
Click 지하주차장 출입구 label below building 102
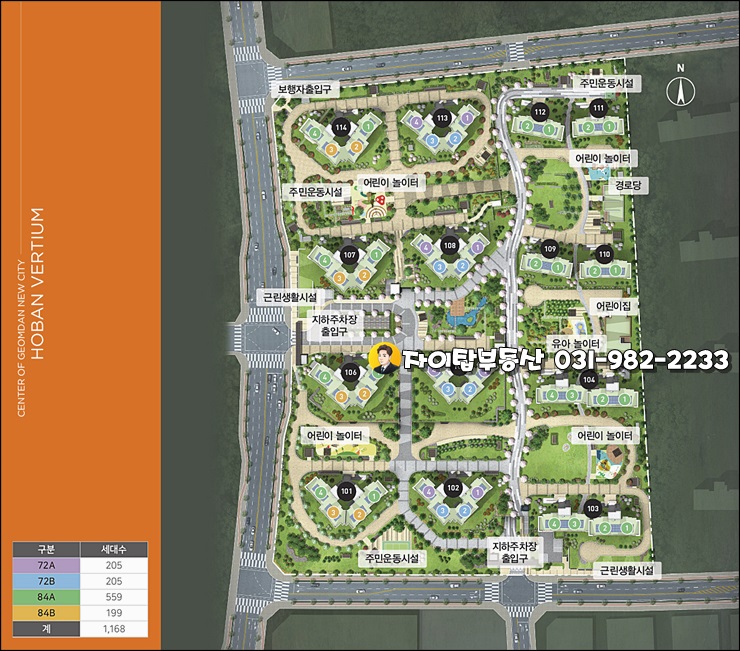[514, 553]
